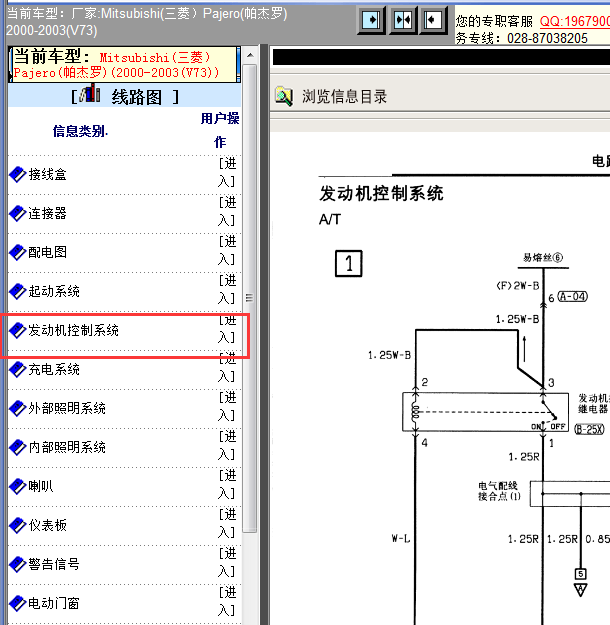The width and height of the screenshot is (610, 625).
Task: Click the blue book icon beside 警告信号
Action: 18,564
